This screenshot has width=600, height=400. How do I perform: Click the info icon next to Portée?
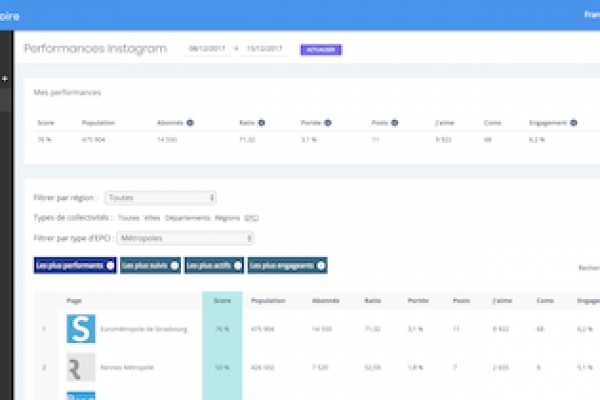click(x=328, y=123)
